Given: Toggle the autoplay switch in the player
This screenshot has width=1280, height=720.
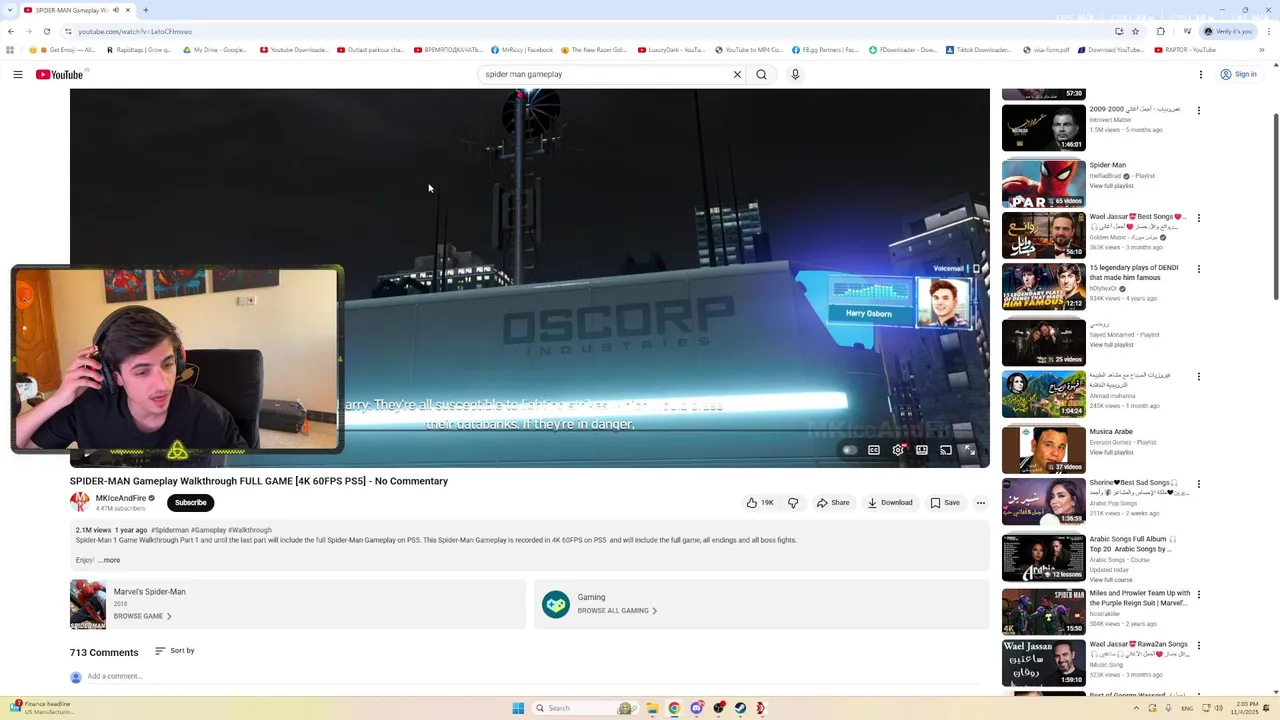Looking at the screenshot, I should 849,450.
